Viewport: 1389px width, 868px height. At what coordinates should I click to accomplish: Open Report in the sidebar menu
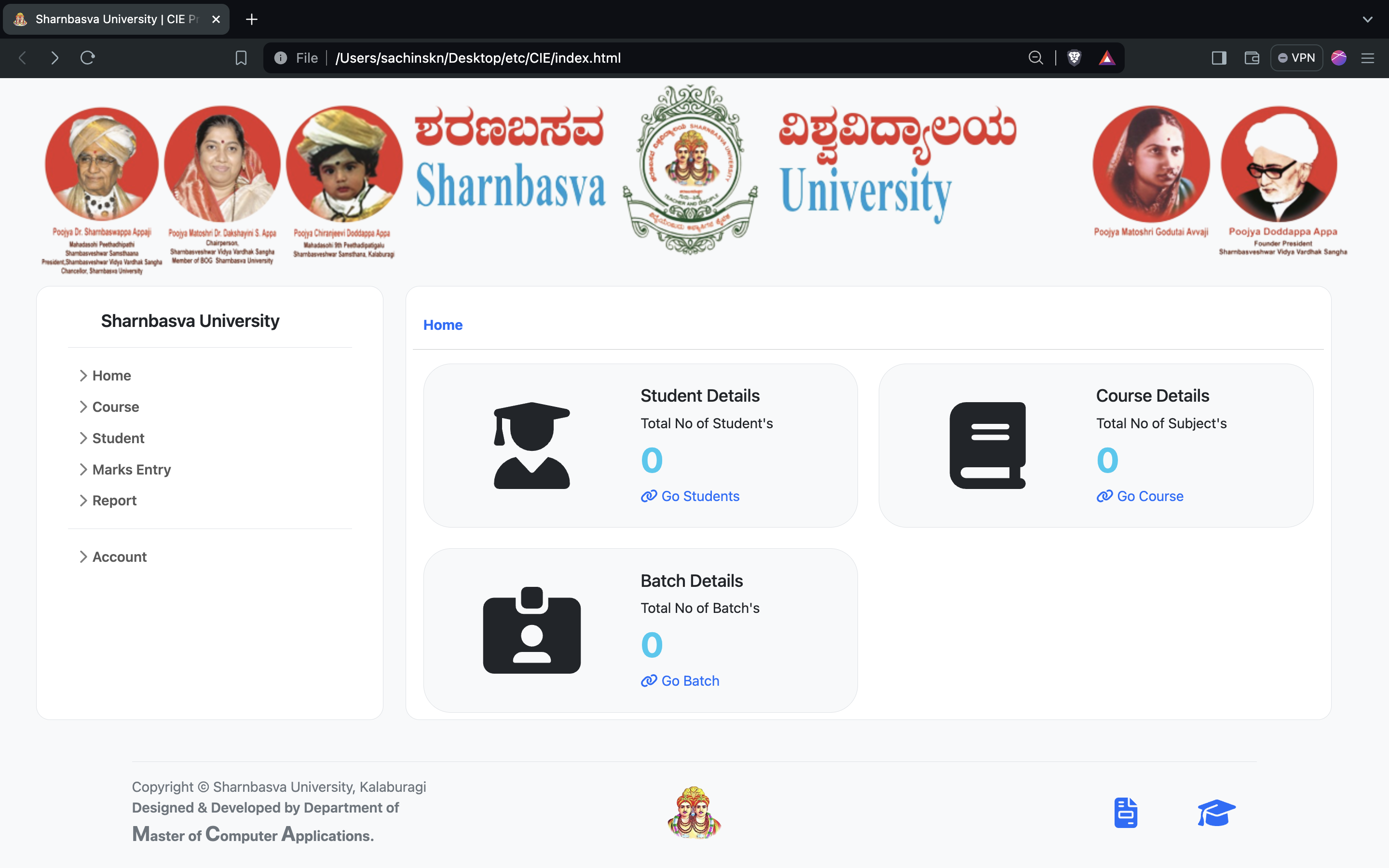pos(114,501)
